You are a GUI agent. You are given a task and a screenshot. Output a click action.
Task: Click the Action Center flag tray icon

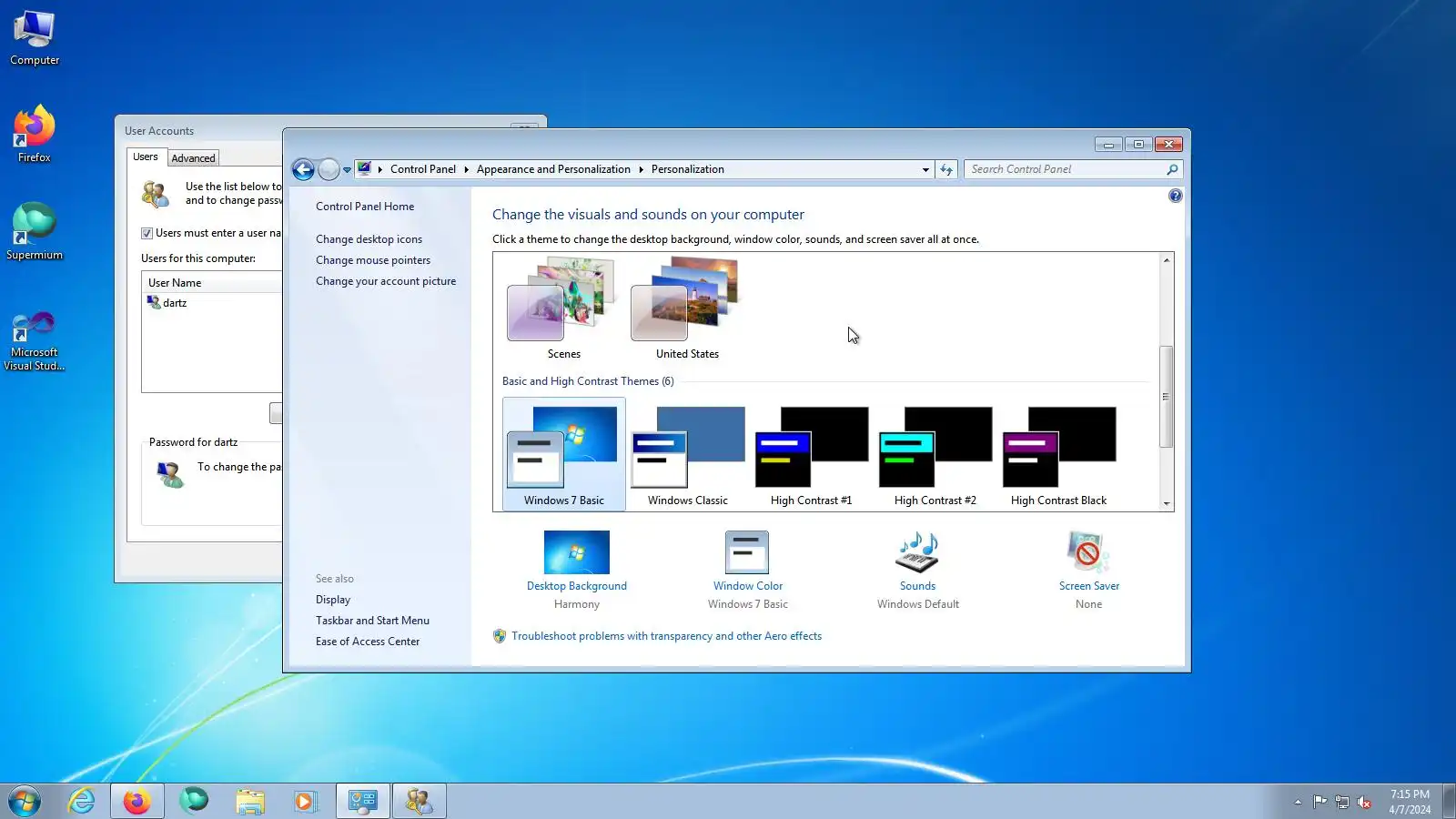(x=1319, y=802)
